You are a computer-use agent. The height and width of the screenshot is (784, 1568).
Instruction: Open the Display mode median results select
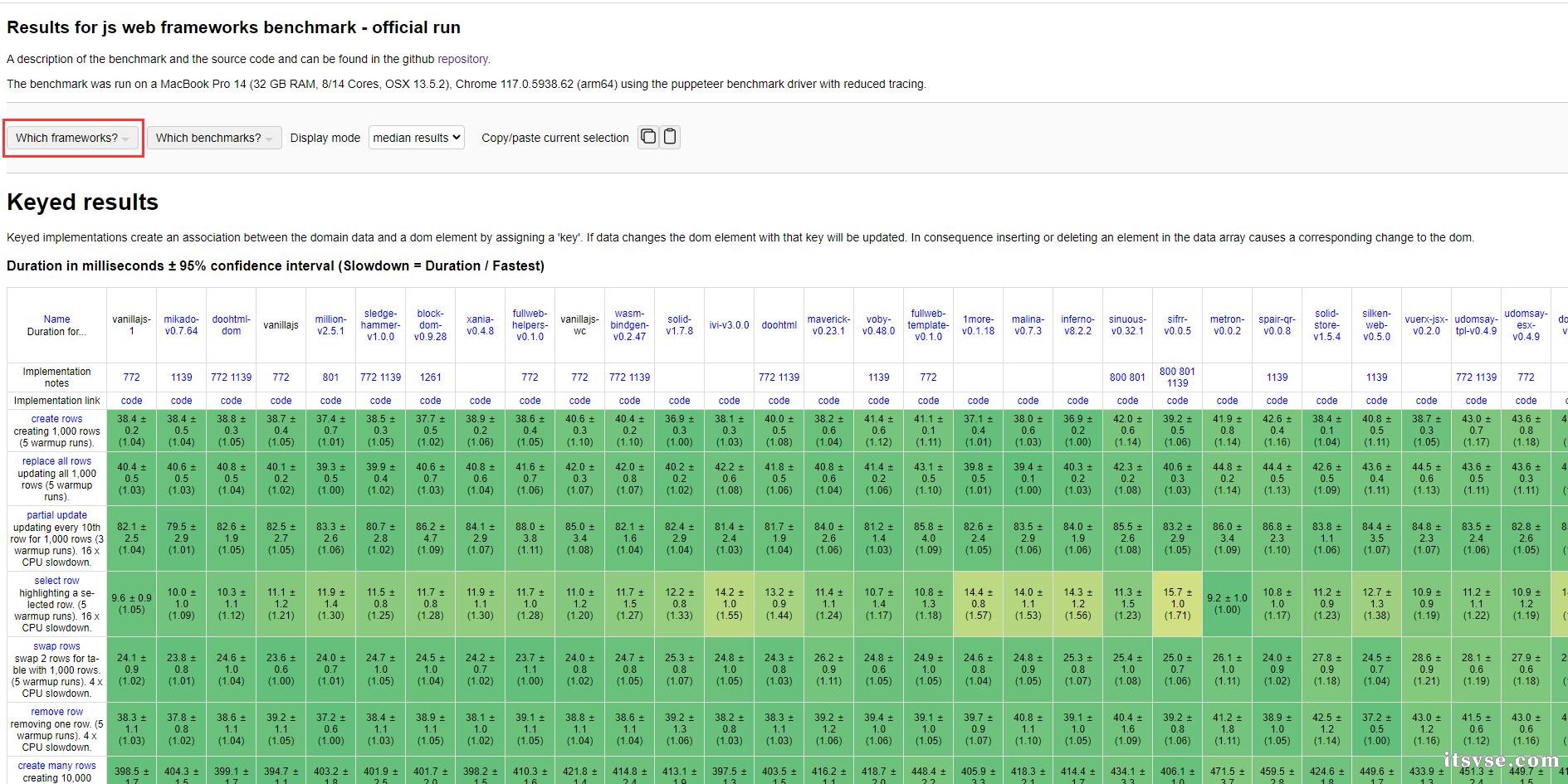point(416,138)
